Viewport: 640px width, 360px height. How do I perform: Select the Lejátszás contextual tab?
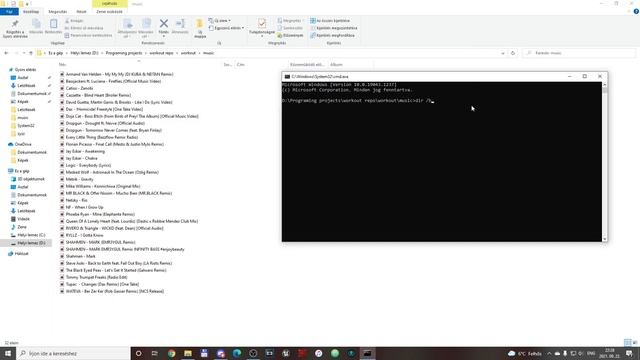click(110, 4)
